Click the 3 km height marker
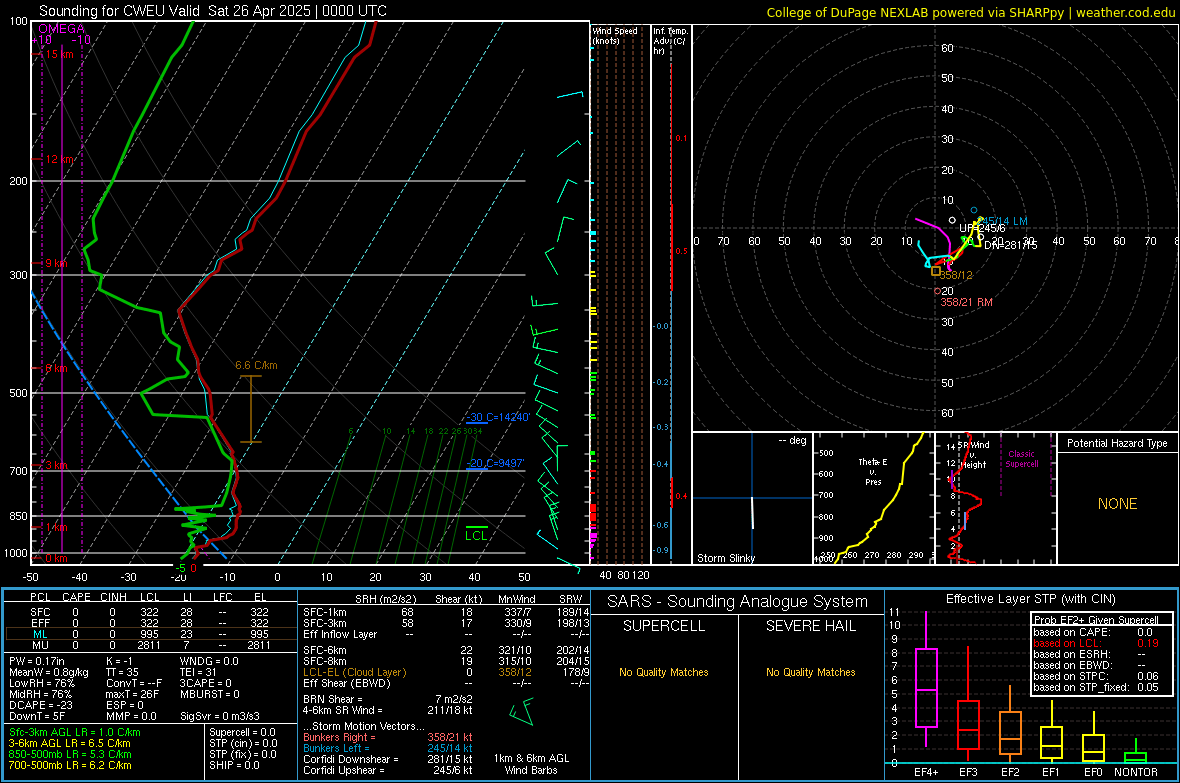 coord(57,465)
